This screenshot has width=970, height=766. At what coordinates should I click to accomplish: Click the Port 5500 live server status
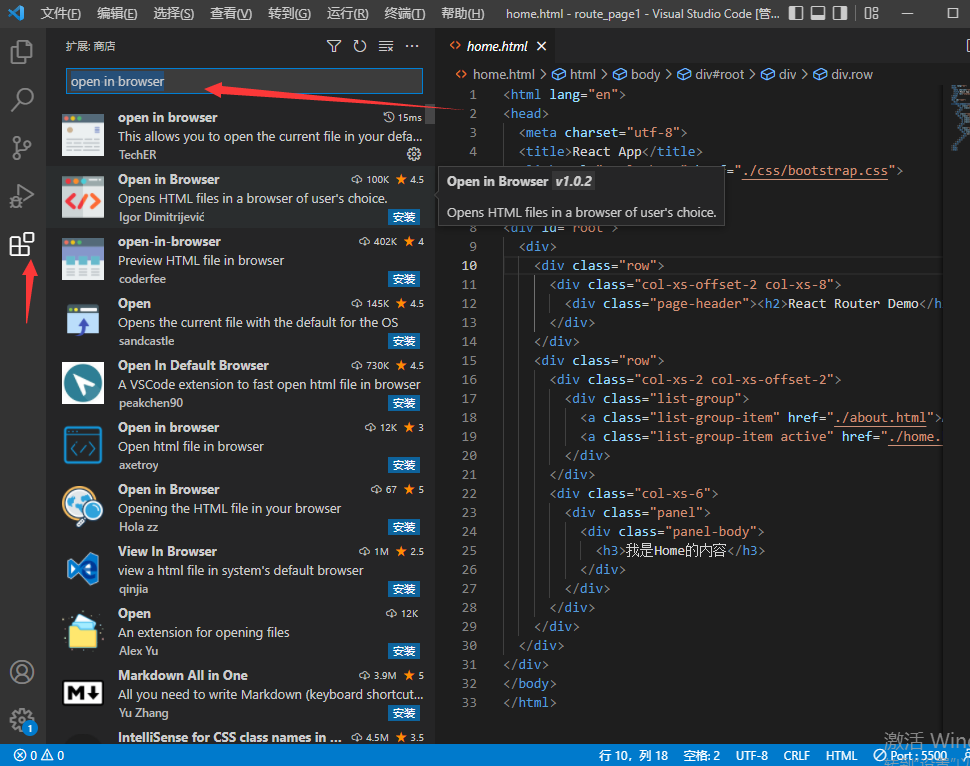coord(911,755)
